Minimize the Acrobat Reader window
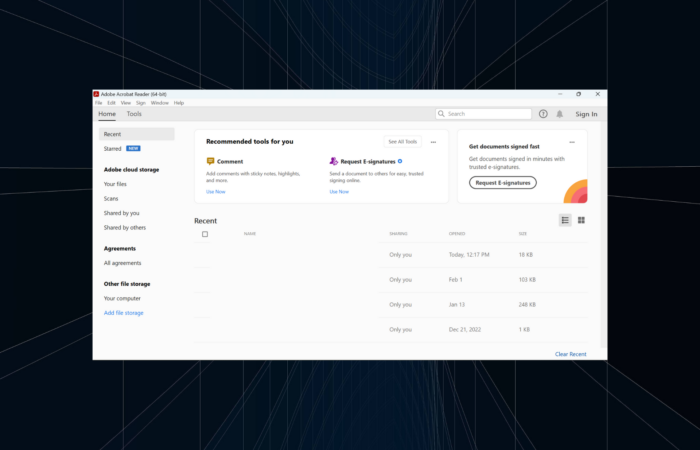The height and width of the screenshot is (450, 700). point(560,94)
